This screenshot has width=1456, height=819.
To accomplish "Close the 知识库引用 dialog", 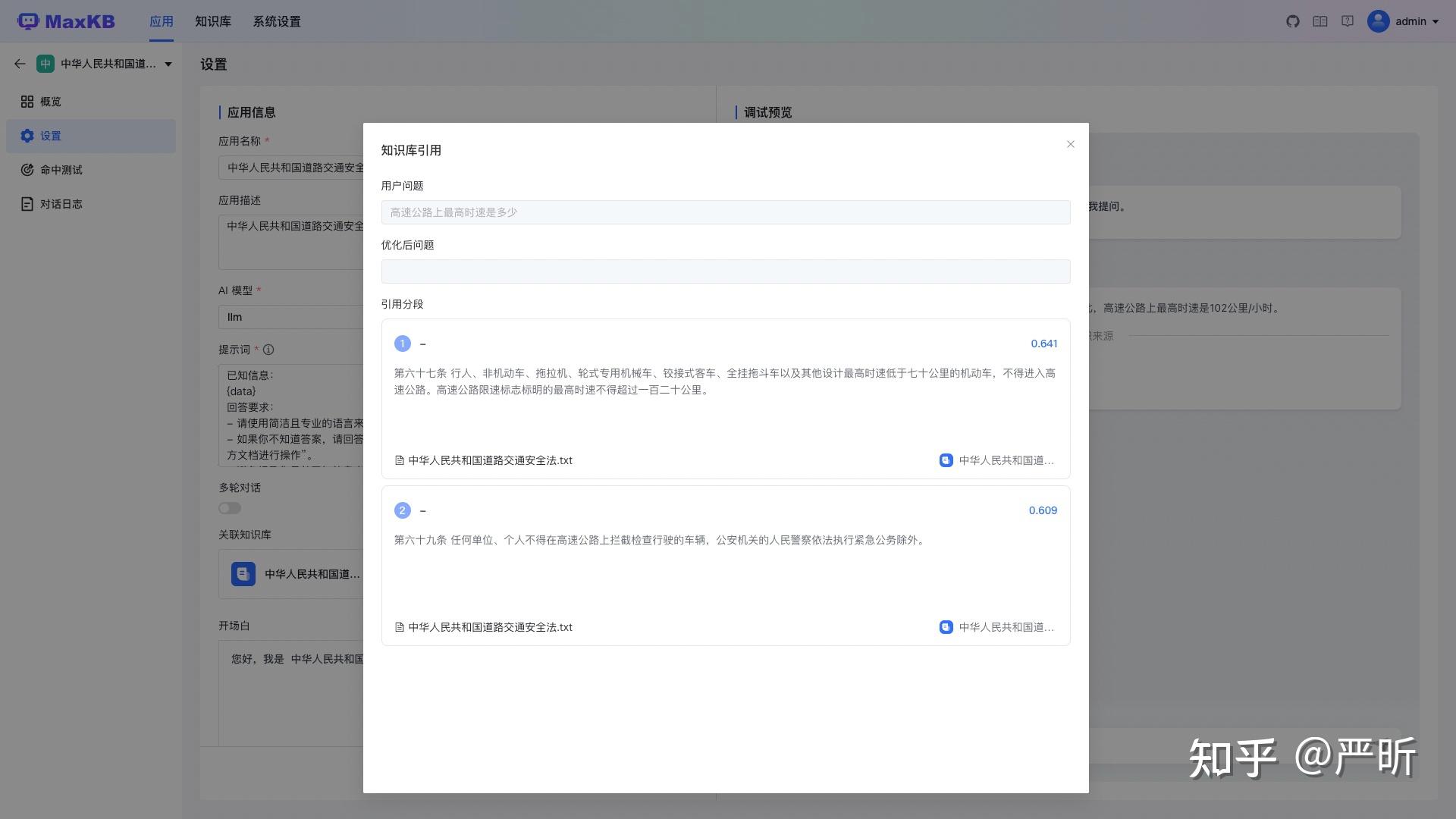I will tap(1070, 144).
